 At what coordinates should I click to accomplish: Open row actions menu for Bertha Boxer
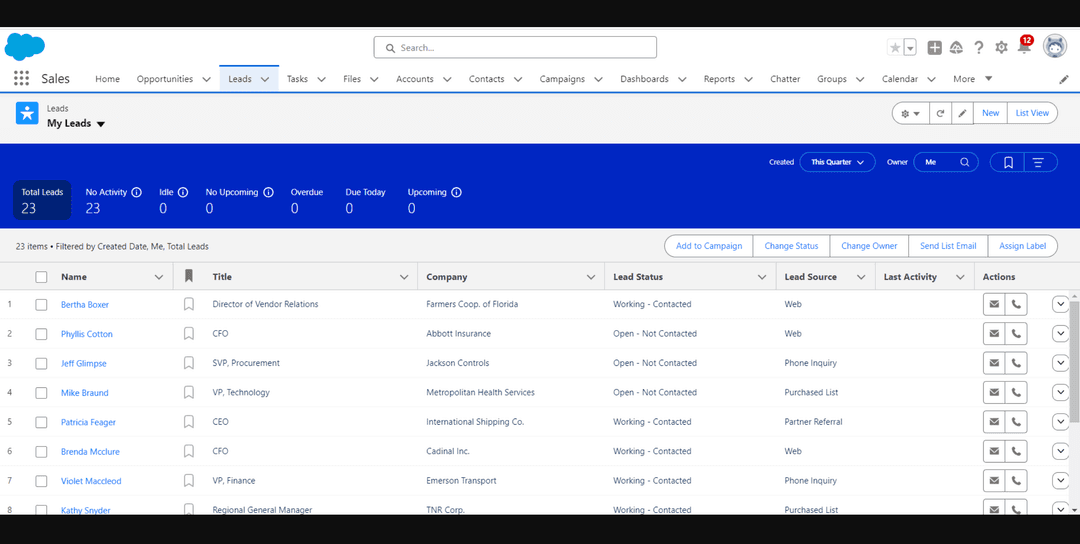point(1060,304)
